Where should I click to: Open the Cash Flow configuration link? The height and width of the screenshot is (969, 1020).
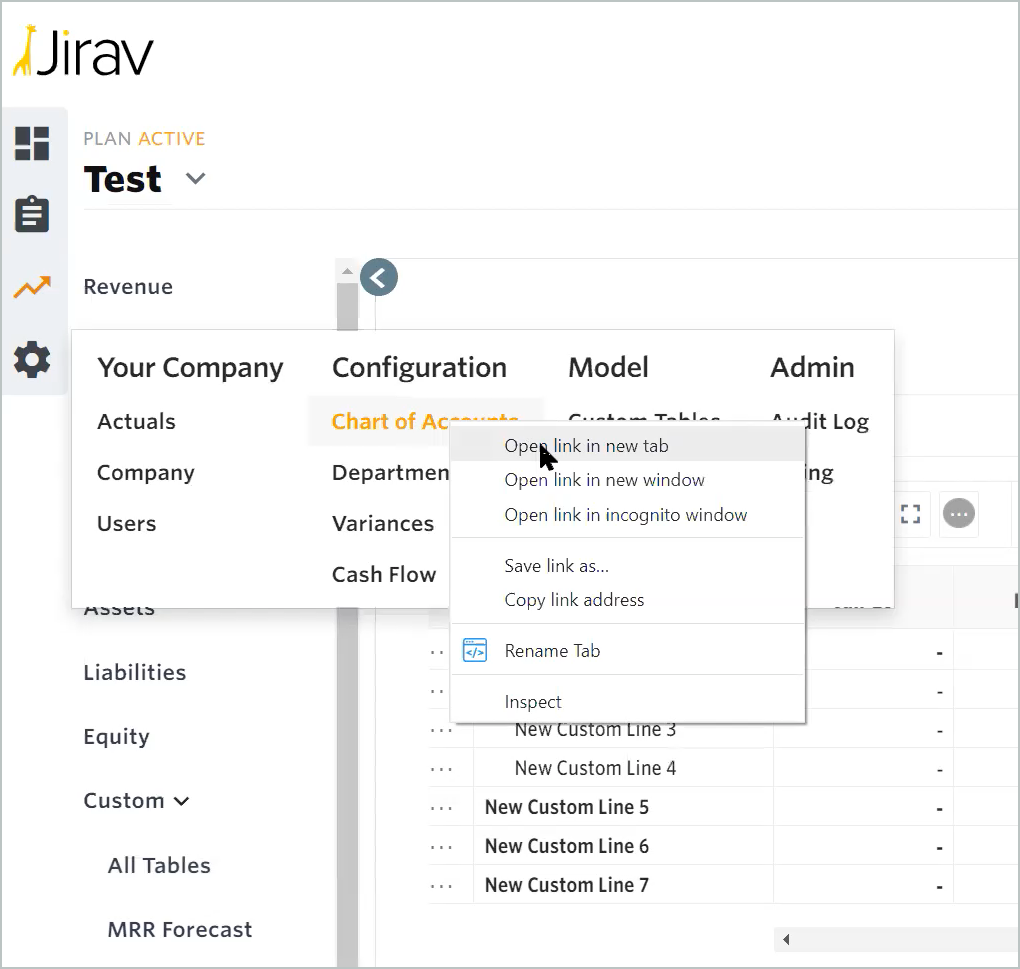tap(384, 575)
